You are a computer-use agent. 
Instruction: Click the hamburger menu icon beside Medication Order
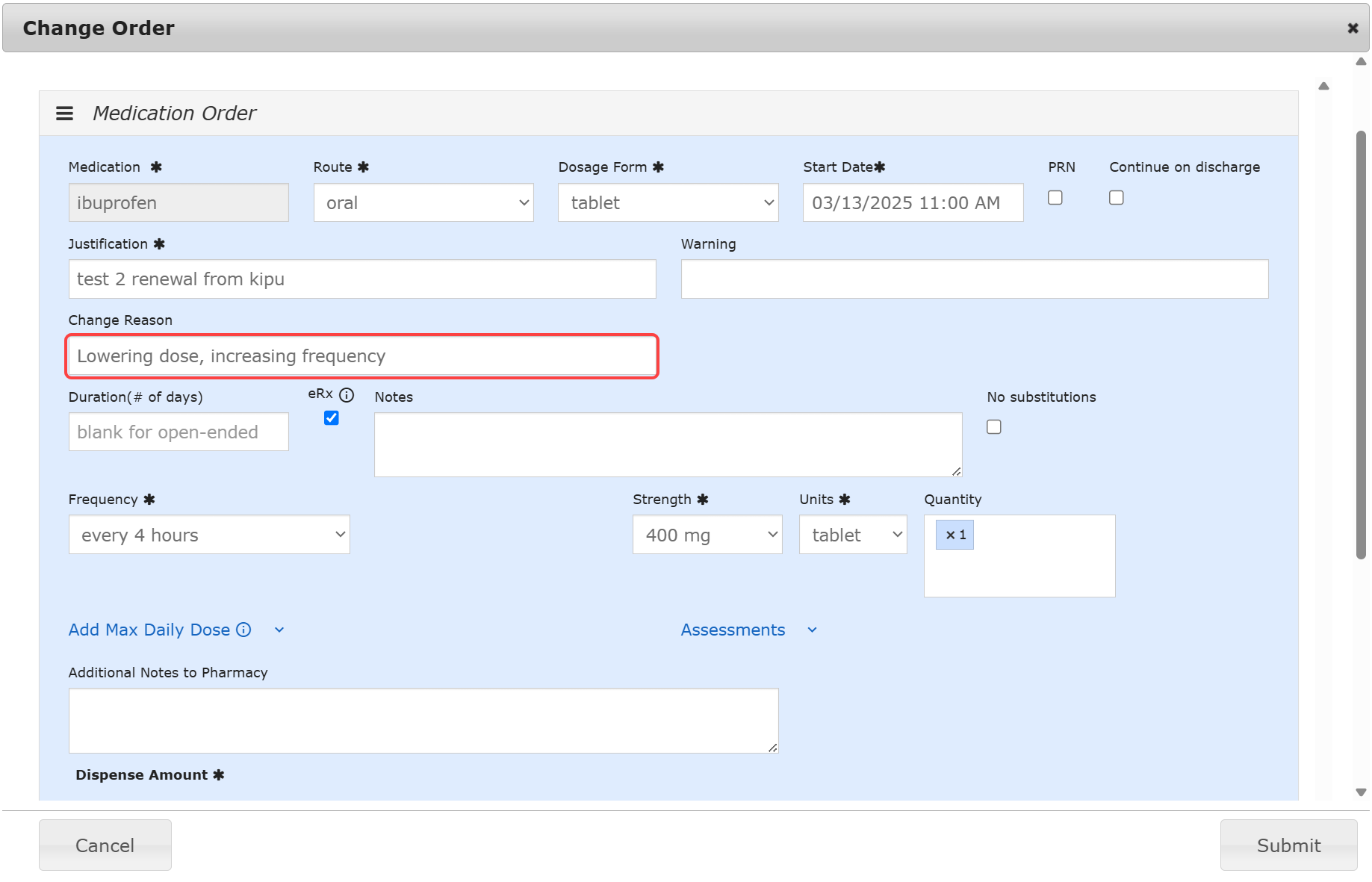coord(64,114)
